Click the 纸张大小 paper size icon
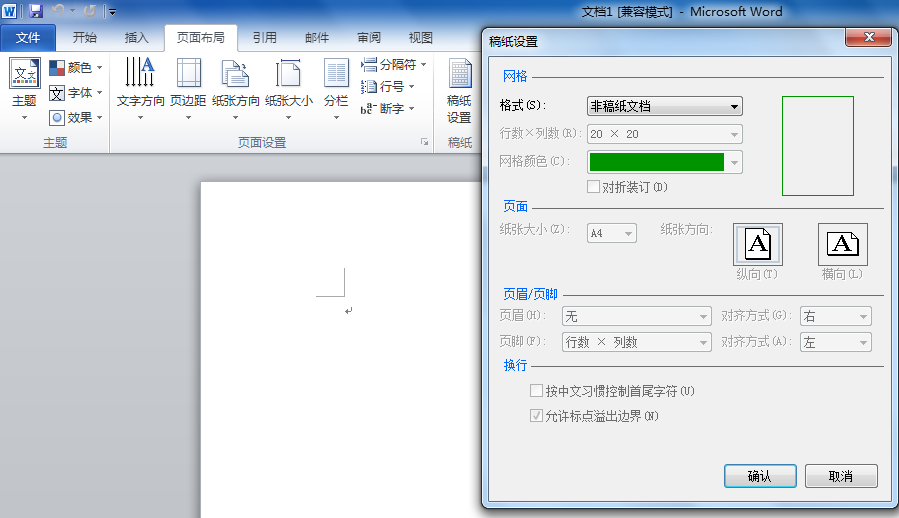 pyautogui.click(x=288, y=73)
